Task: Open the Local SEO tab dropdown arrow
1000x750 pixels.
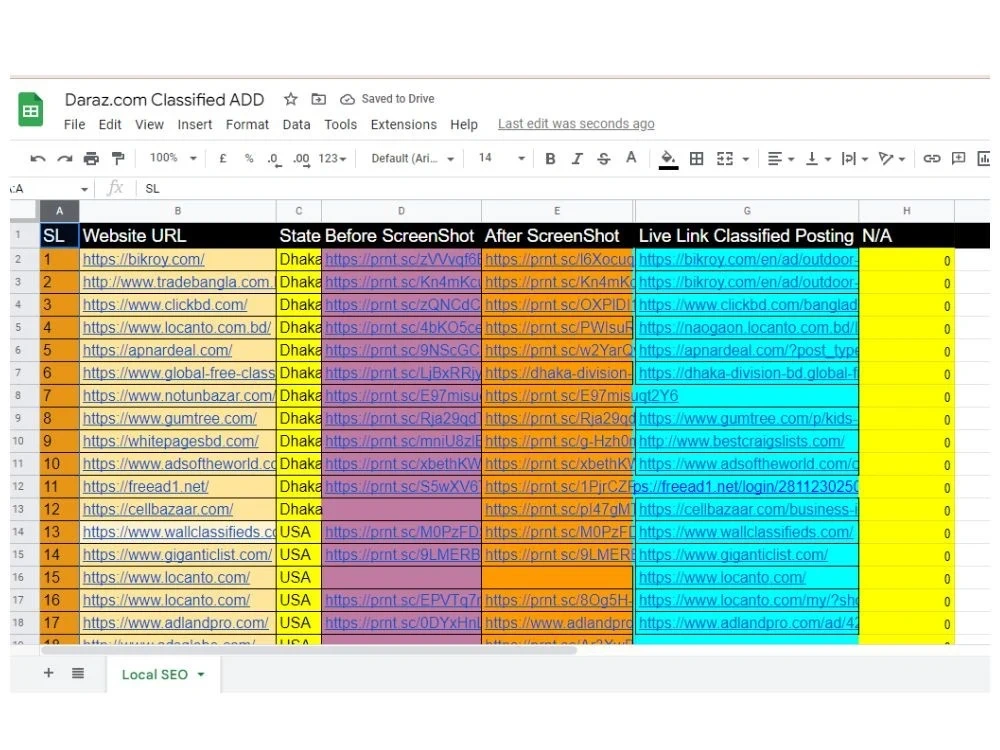Action: (x=201, y=675)
